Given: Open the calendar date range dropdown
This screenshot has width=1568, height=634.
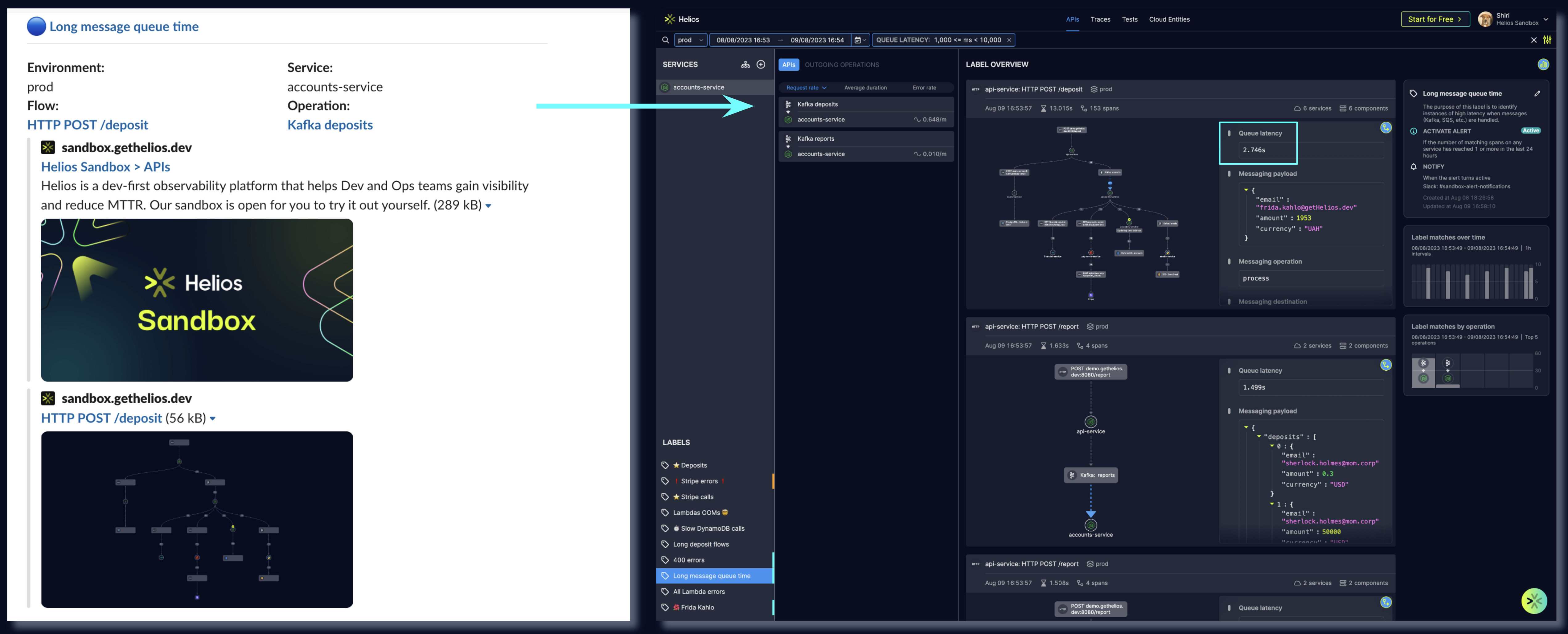Looking at the screenshot, I should pyautogui.click(x=860, y=40).
